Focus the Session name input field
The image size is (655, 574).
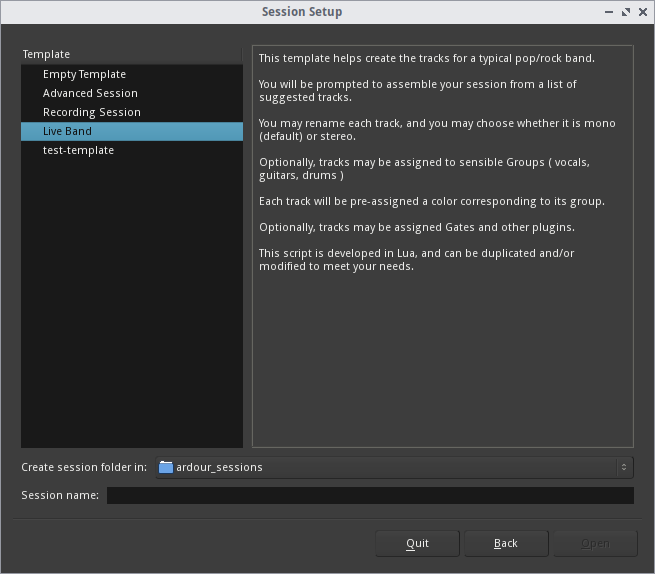point(370,495)
